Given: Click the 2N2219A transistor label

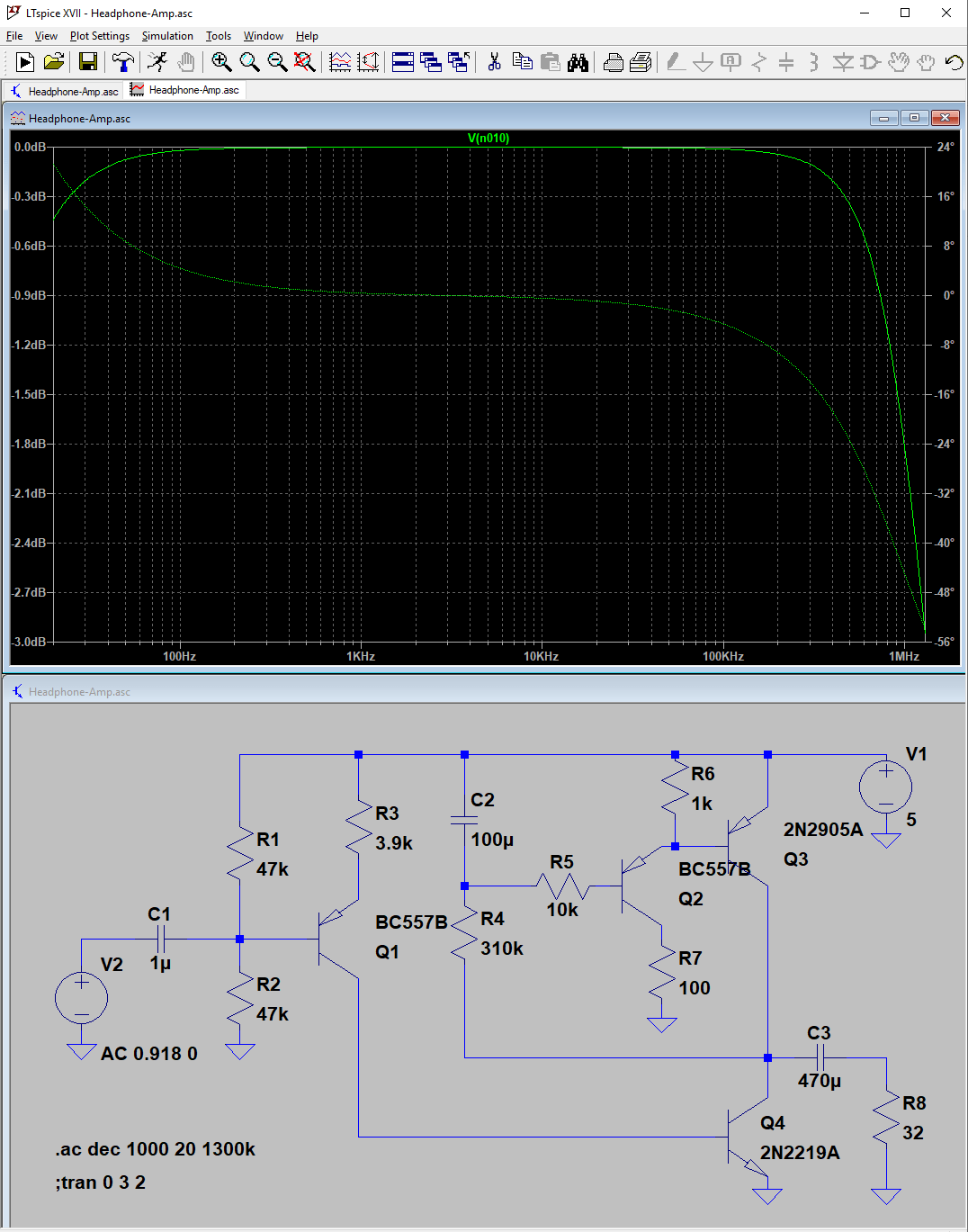Looking at the screenshot, I should (800, 1153).
